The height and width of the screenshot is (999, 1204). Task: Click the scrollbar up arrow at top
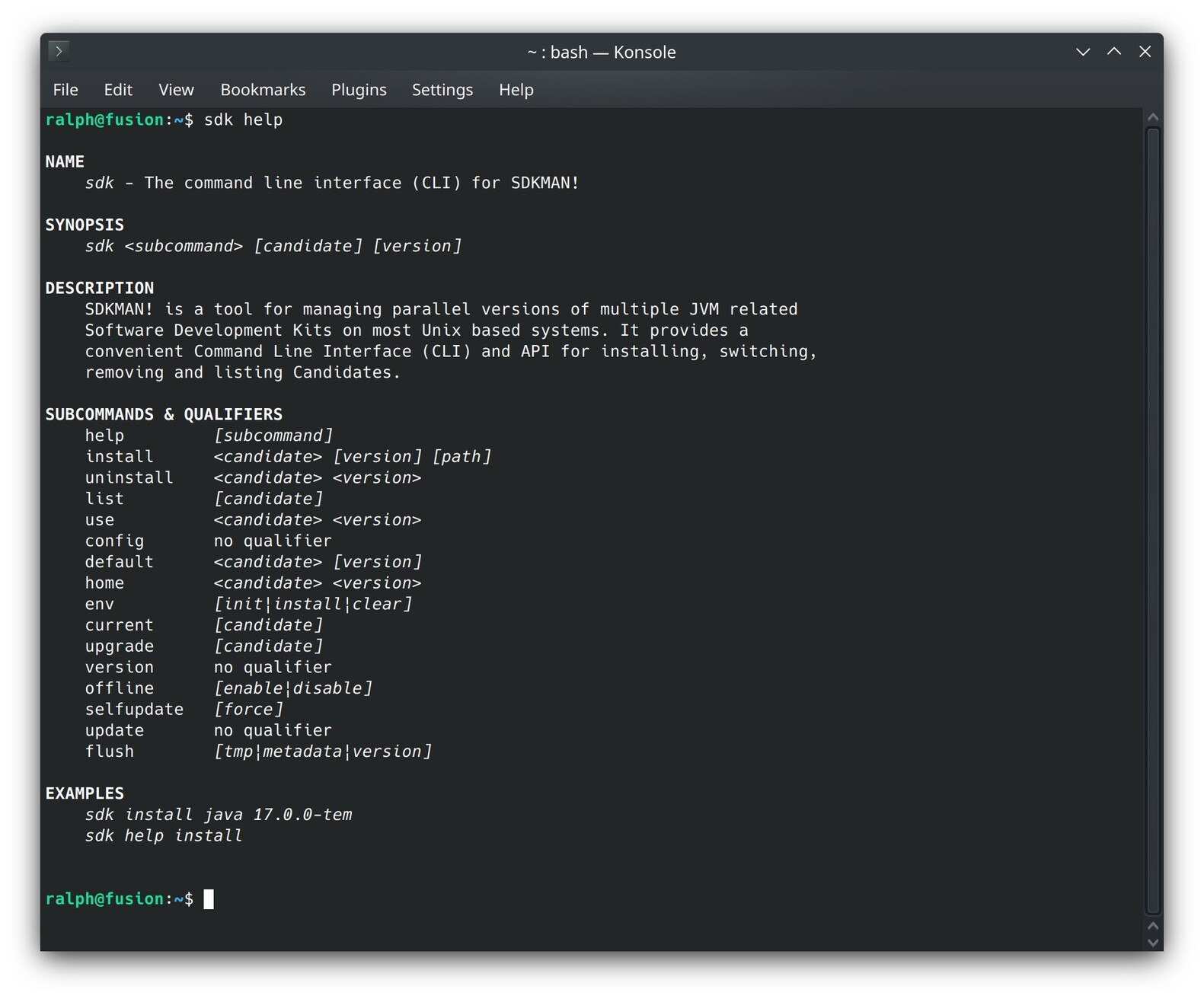[1153, 117]
